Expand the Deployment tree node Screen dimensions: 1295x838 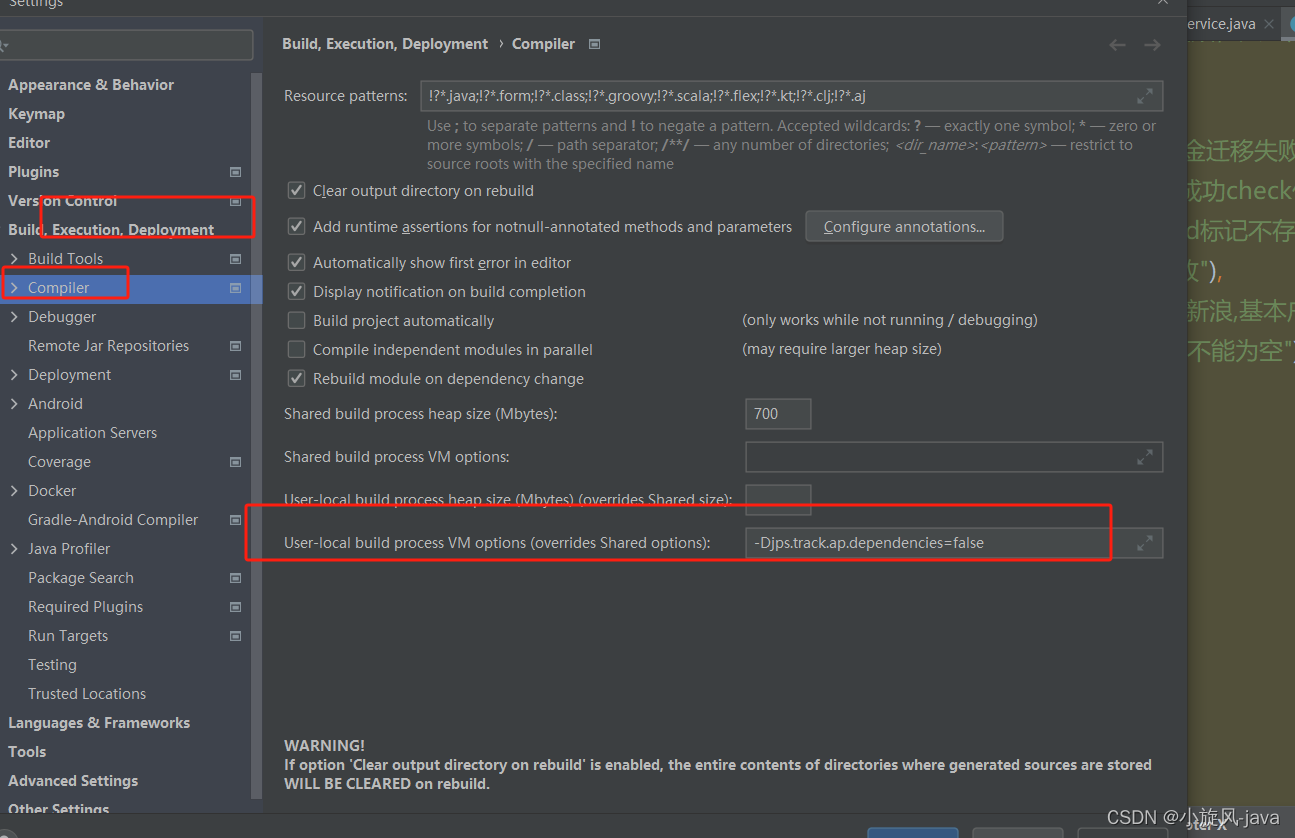click(14, 375)
